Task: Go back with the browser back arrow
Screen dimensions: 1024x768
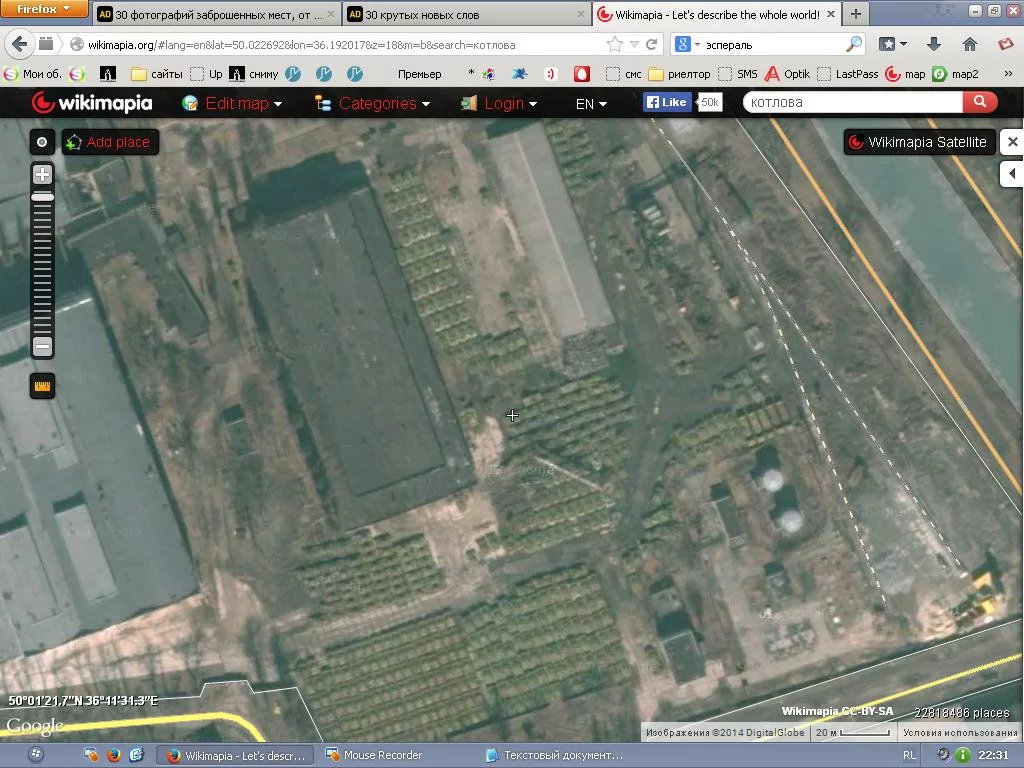Action: (20, 44)
